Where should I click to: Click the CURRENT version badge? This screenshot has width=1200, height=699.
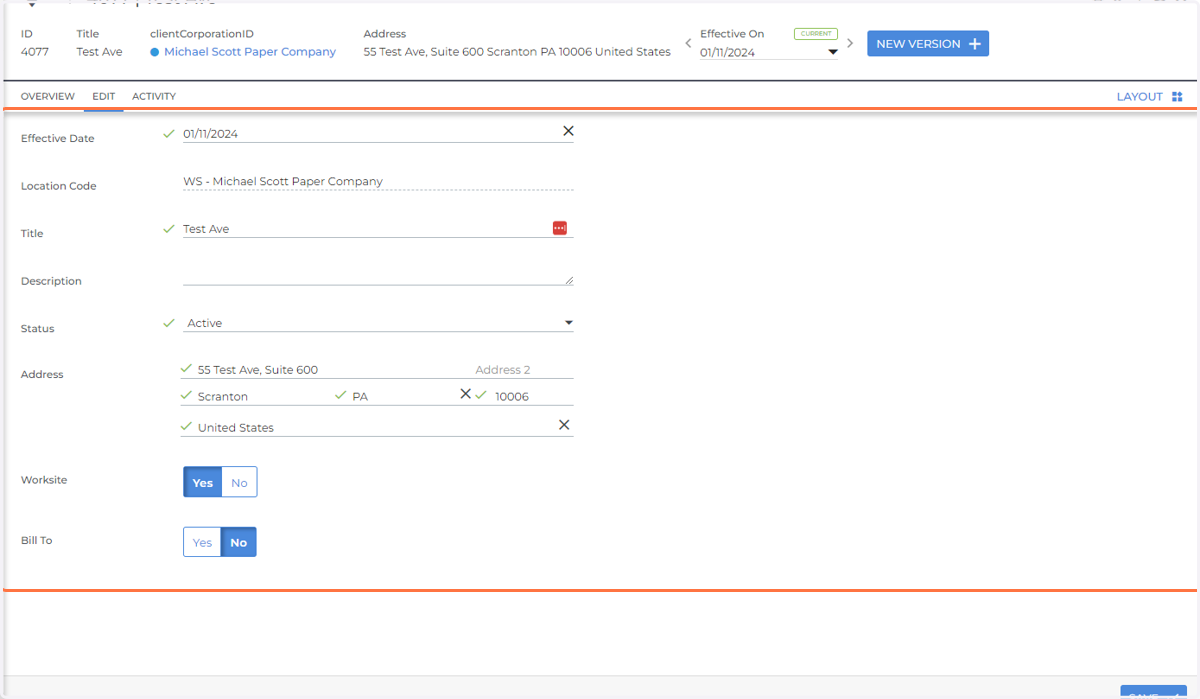(816, 34)
